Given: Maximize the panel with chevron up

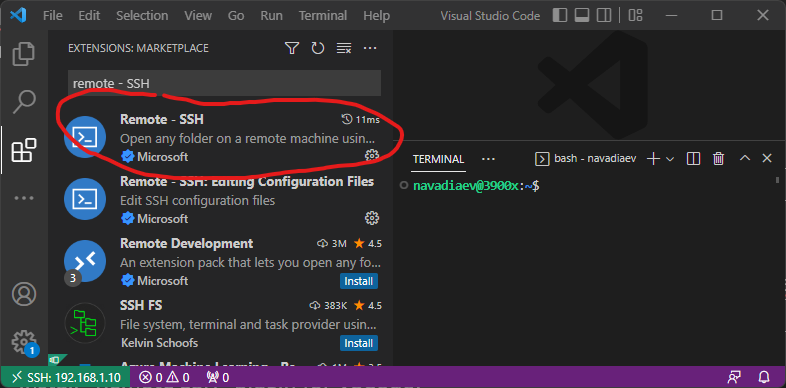Looking at the screenshot, I should [745, 158].
